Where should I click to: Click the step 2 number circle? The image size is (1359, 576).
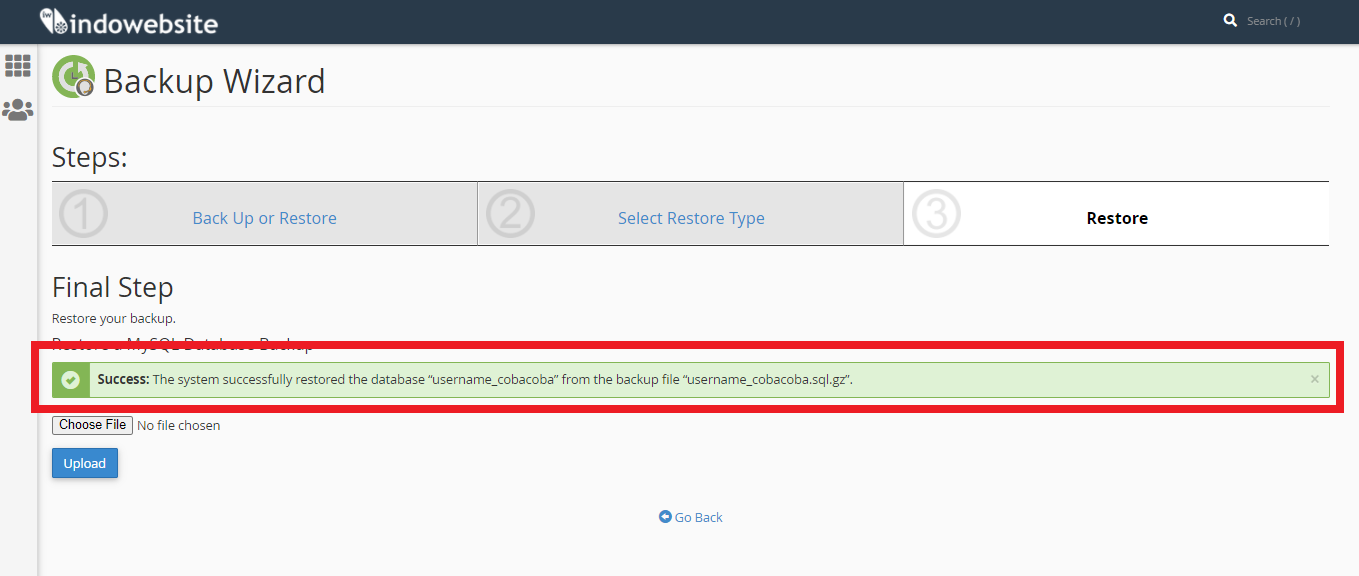pos(510,213)
